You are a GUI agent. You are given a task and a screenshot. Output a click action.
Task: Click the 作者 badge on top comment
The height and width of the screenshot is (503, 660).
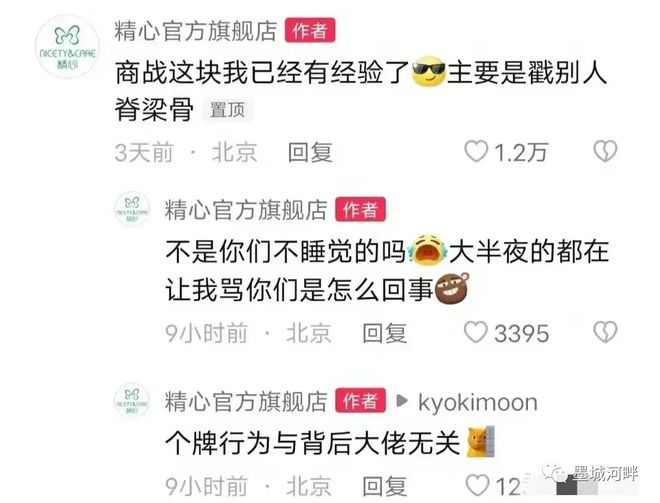coord(310,30)
